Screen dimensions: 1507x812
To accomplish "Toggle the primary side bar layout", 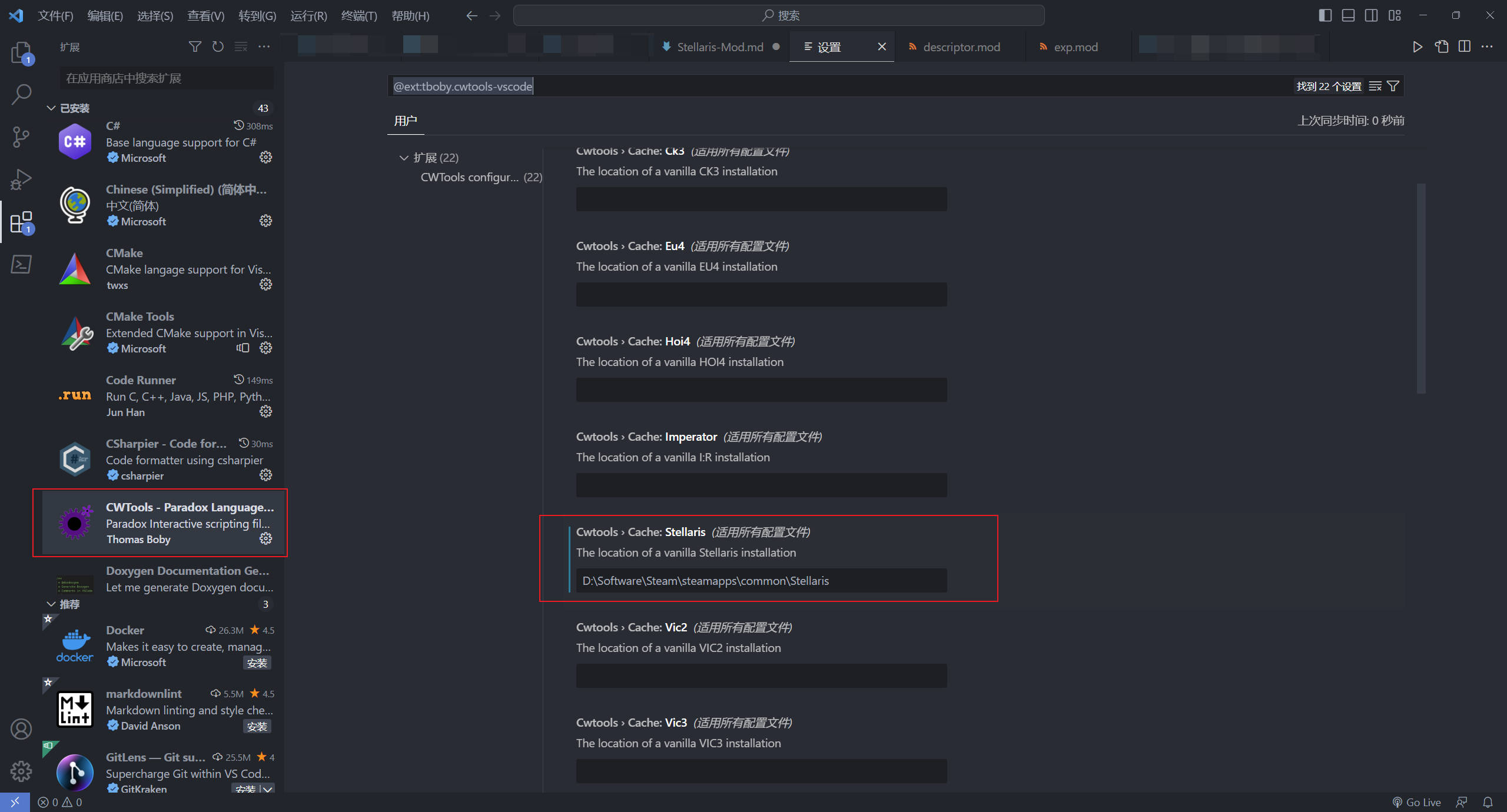I will [x=1325, y=15].
